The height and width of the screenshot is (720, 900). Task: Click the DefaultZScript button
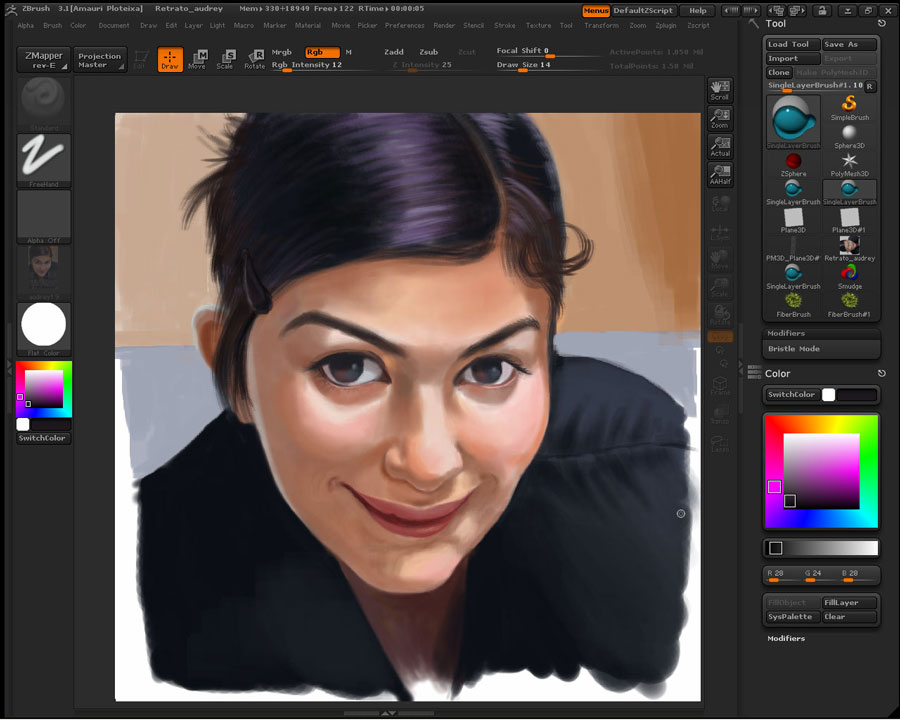coord(643,10)
